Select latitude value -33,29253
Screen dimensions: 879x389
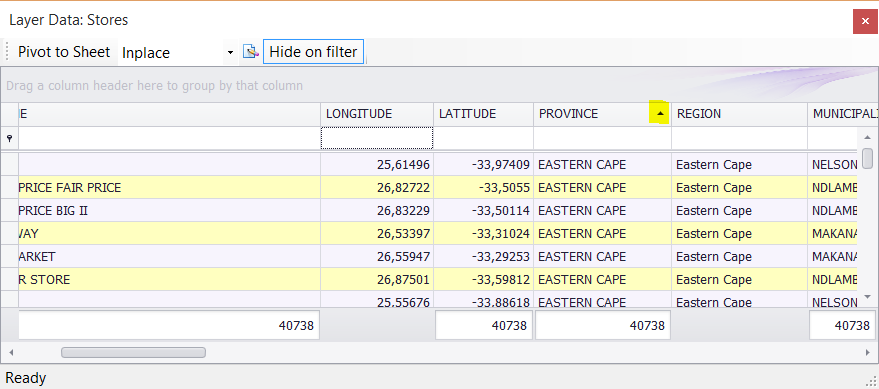[483, 256]
